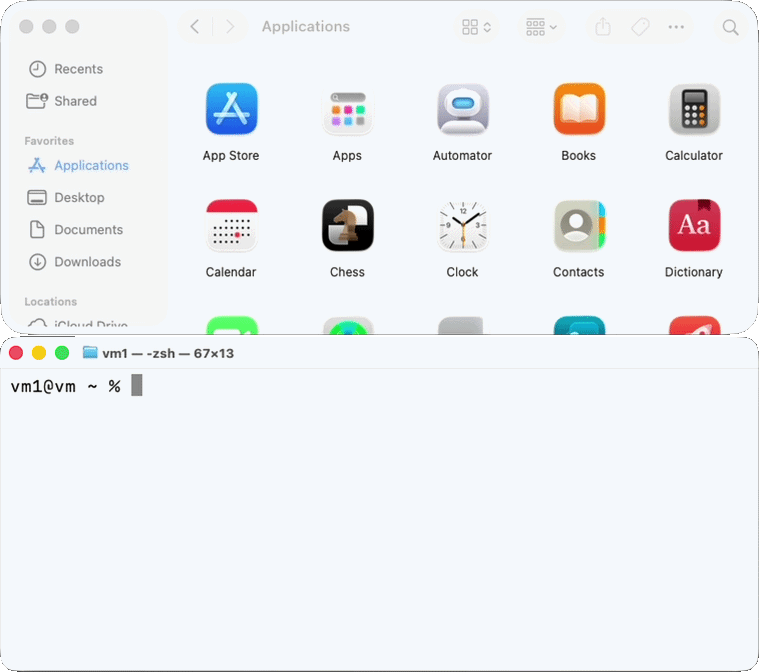Select the Automator robot icon
This screenshot has height=672, width=759.
(463, 109)
